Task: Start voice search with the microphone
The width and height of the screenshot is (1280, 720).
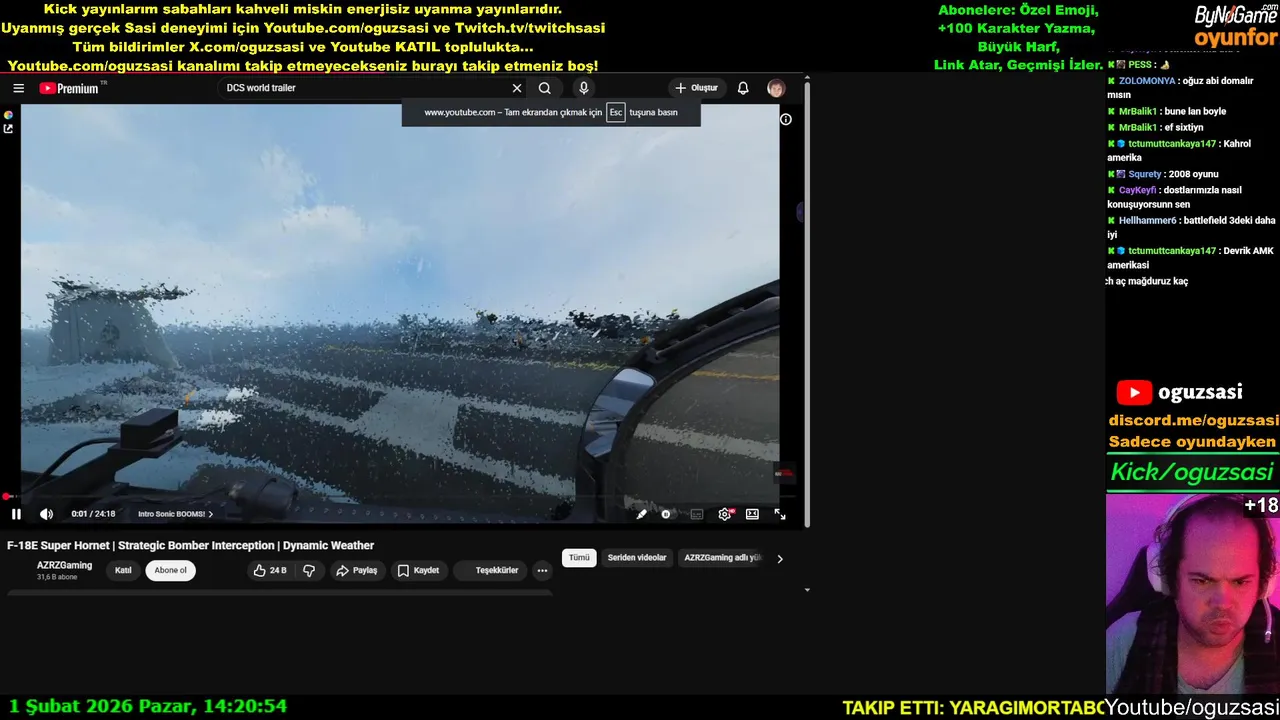Action: tap(584, 88)
